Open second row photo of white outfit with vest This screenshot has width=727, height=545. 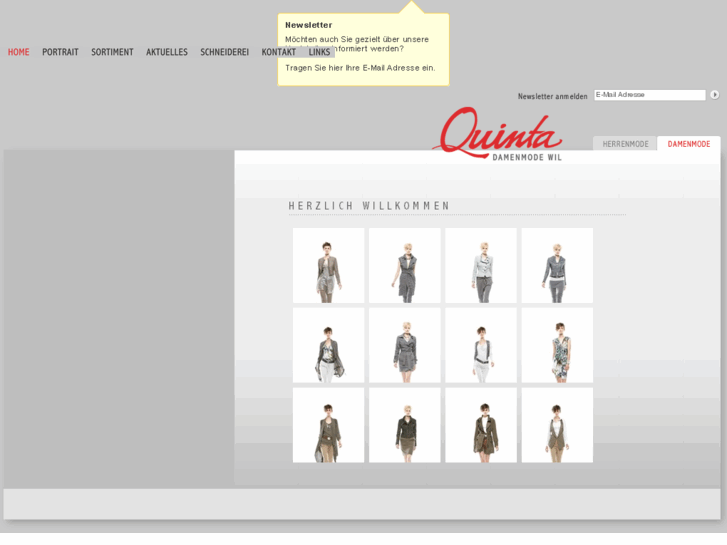pyautogui.click(x=481, y=346)
